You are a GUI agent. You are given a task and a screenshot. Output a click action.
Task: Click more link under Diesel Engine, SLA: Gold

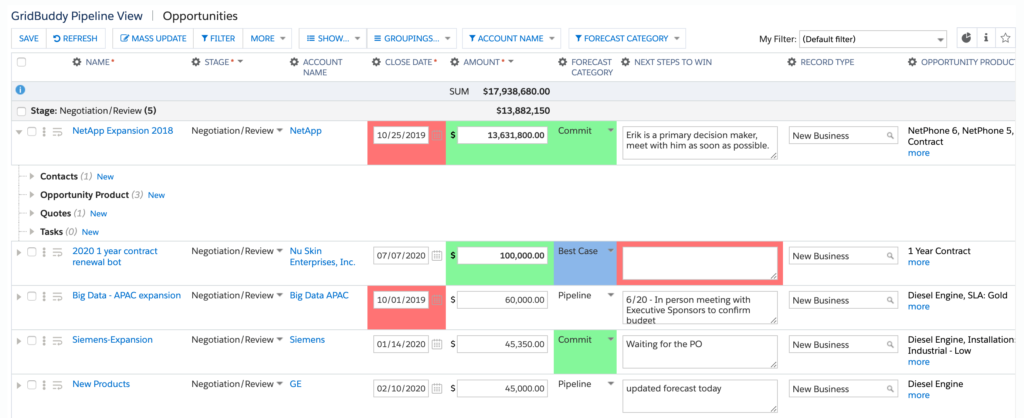918,306
